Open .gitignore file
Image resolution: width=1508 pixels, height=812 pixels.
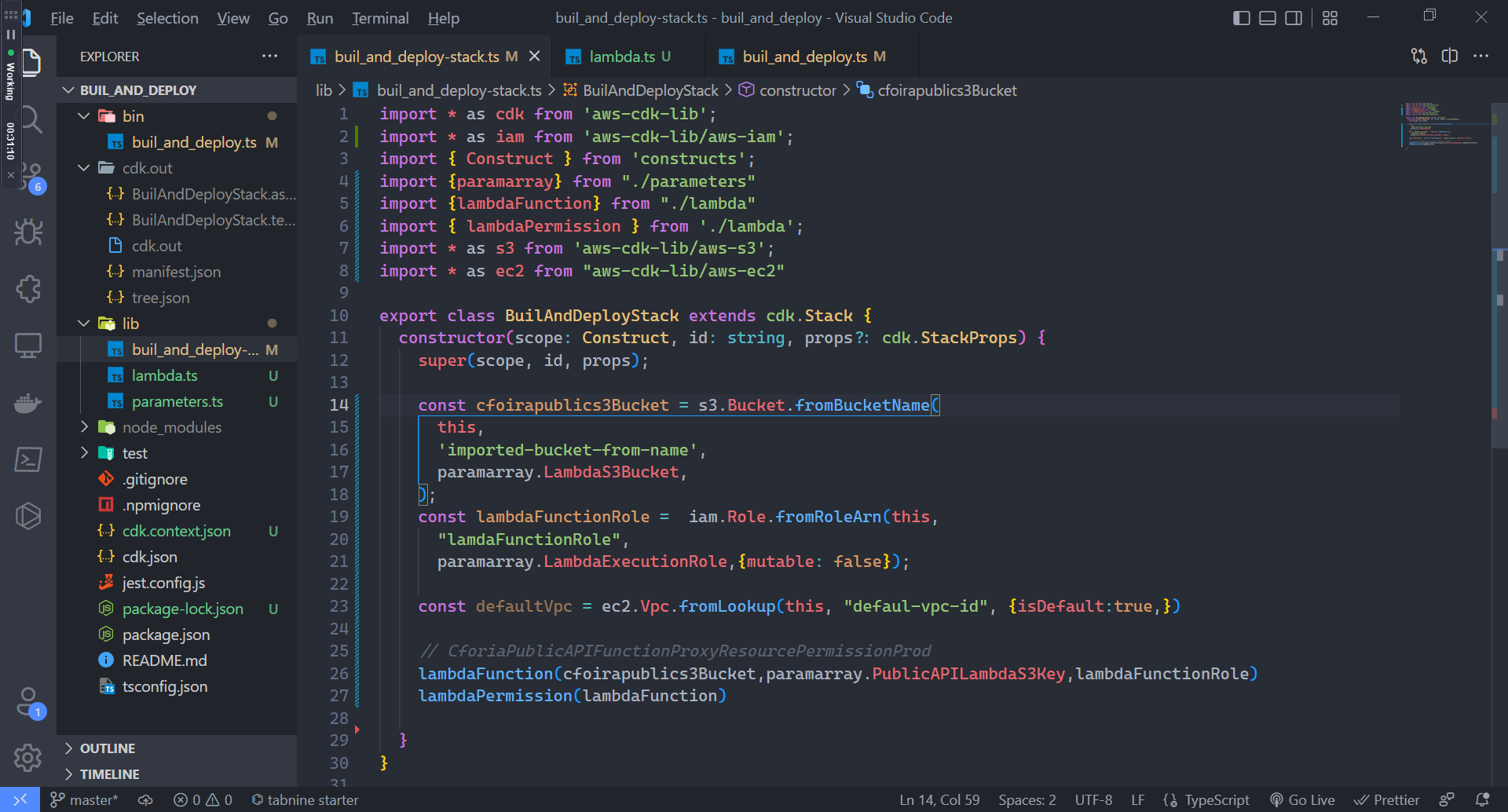[x=178, y=479]
